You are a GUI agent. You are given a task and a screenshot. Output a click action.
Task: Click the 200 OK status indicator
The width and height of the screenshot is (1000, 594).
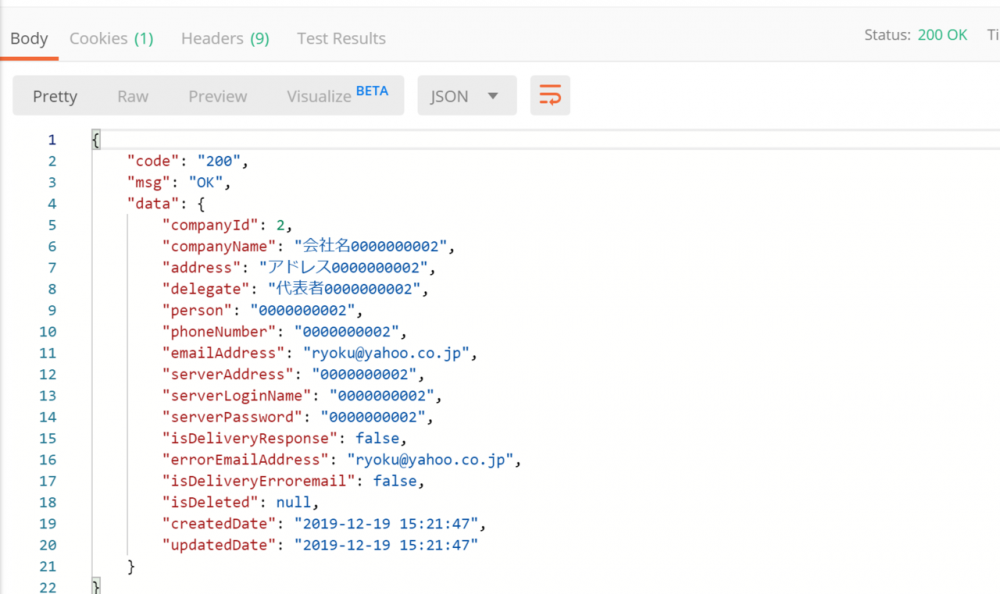coord(941,33)
